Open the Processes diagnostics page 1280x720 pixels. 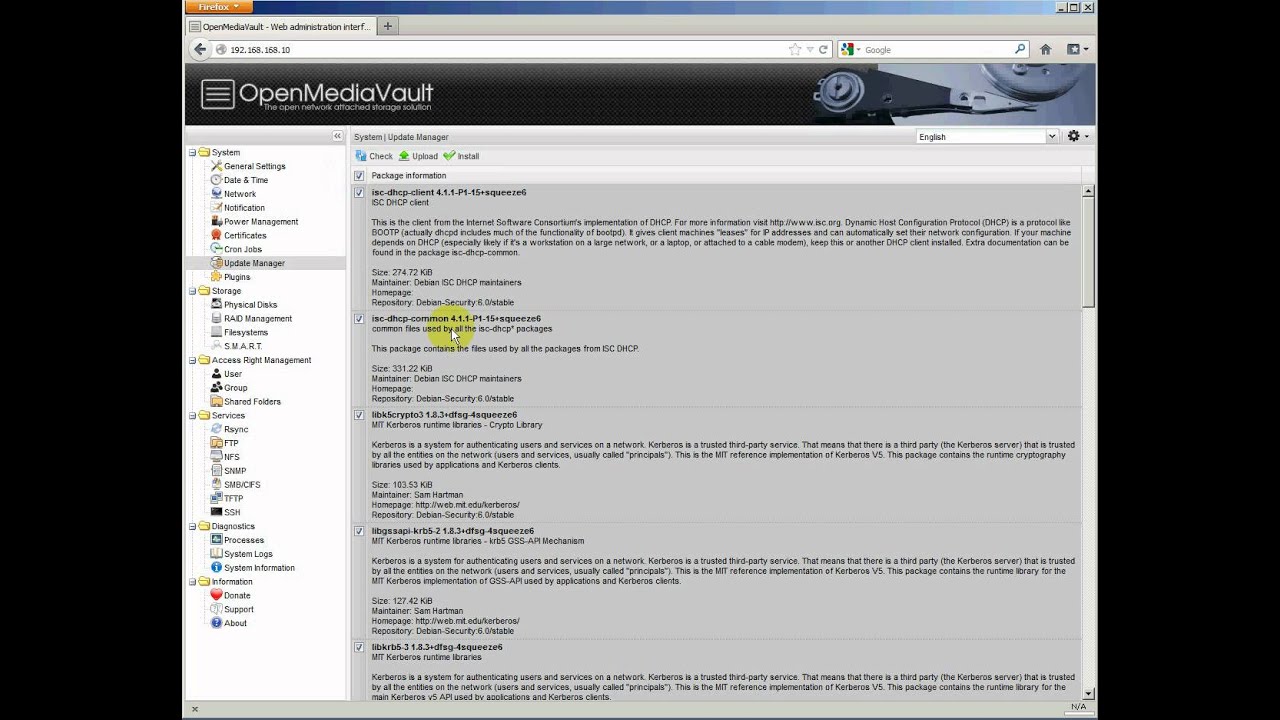click(243, 540)
